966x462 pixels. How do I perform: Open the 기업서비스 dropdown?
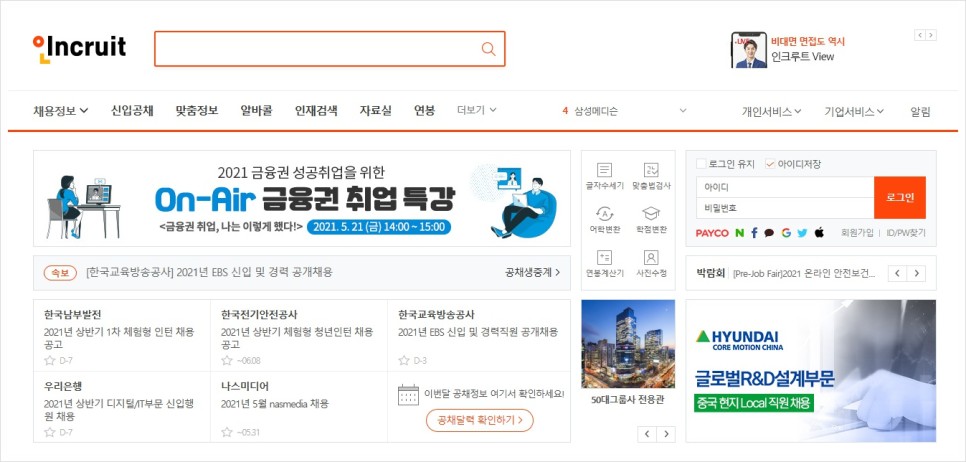tap(854, 111)
